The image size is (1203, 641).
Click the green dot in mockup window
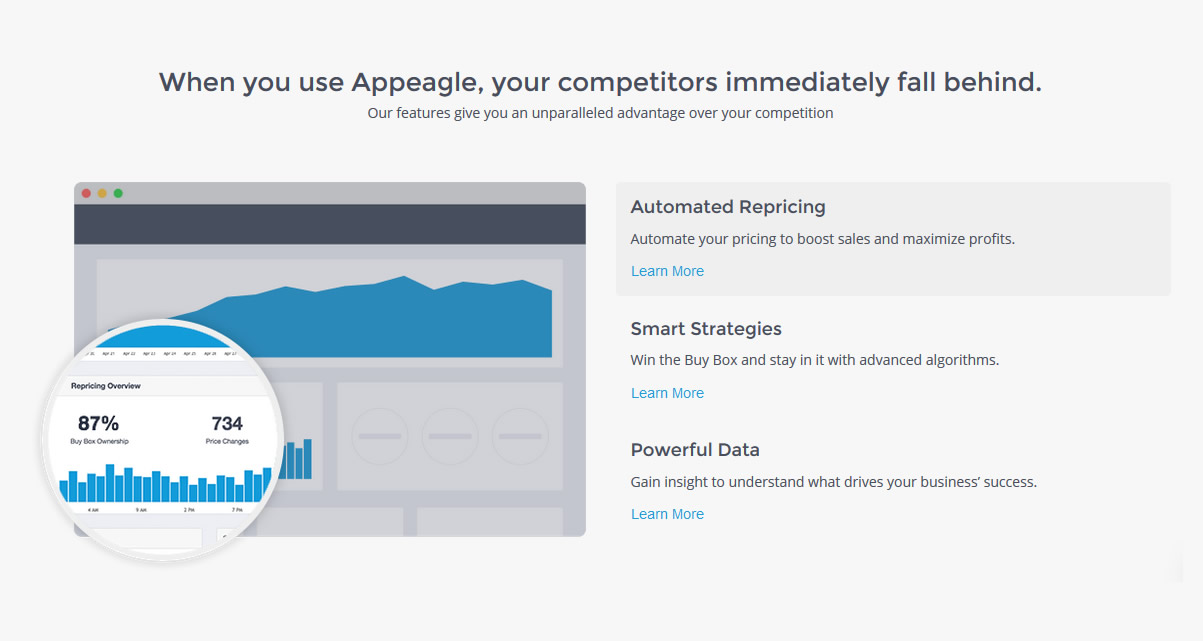pyautogui.click(x=118, y=193)
